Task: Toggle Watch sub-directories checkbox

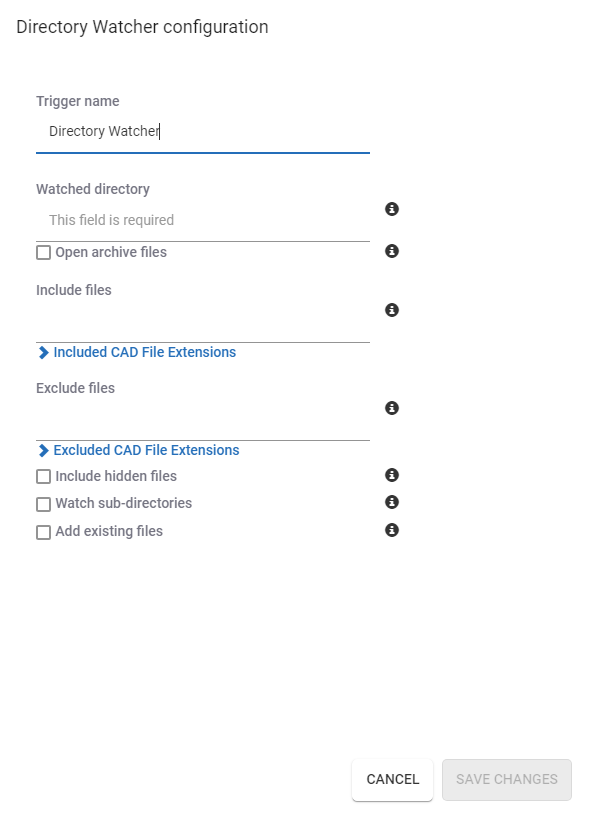Action: point(43,504)
